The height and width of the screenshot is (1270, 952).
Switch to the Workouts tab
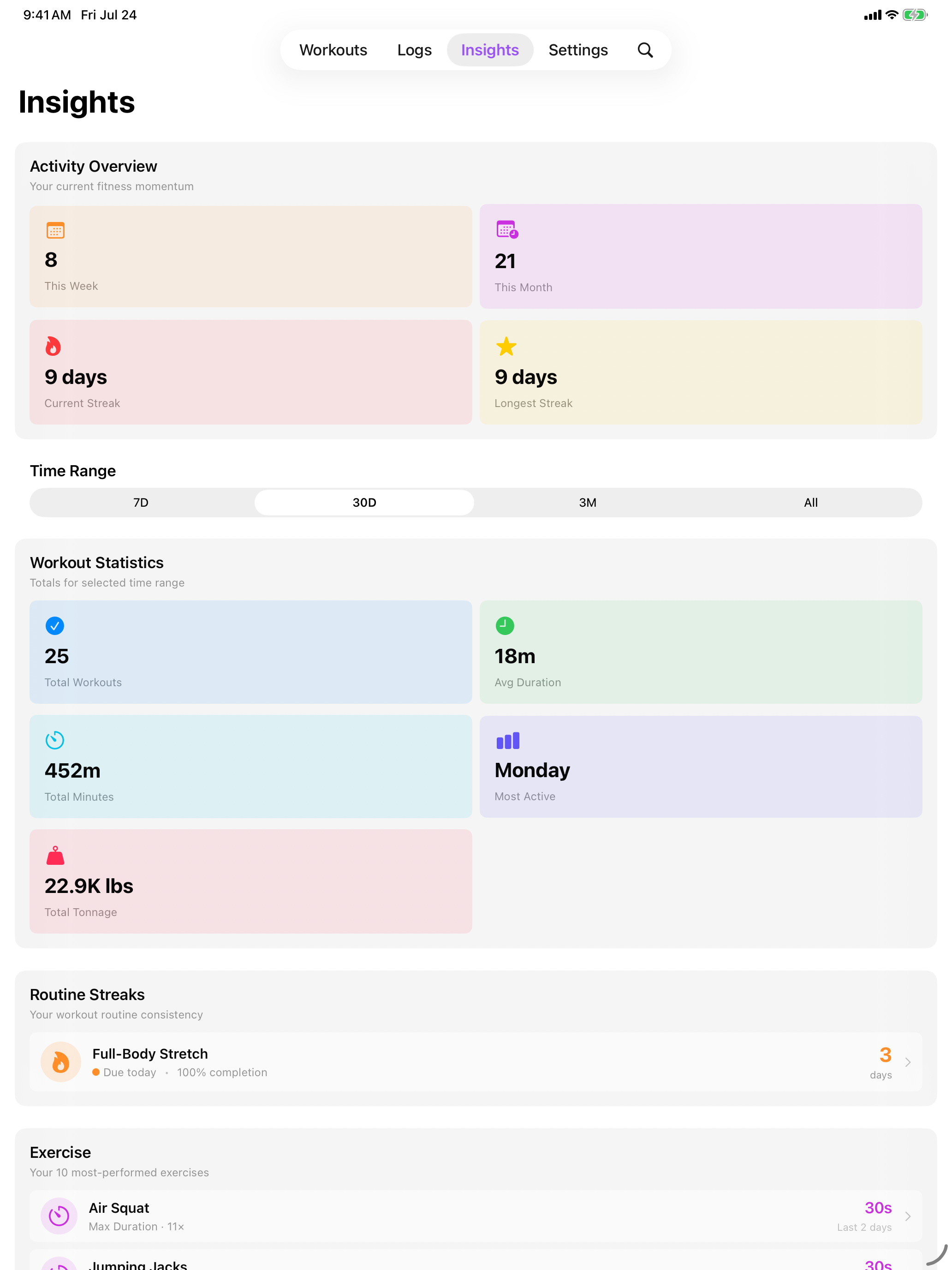pyautogui.click(x=333, y=50)
